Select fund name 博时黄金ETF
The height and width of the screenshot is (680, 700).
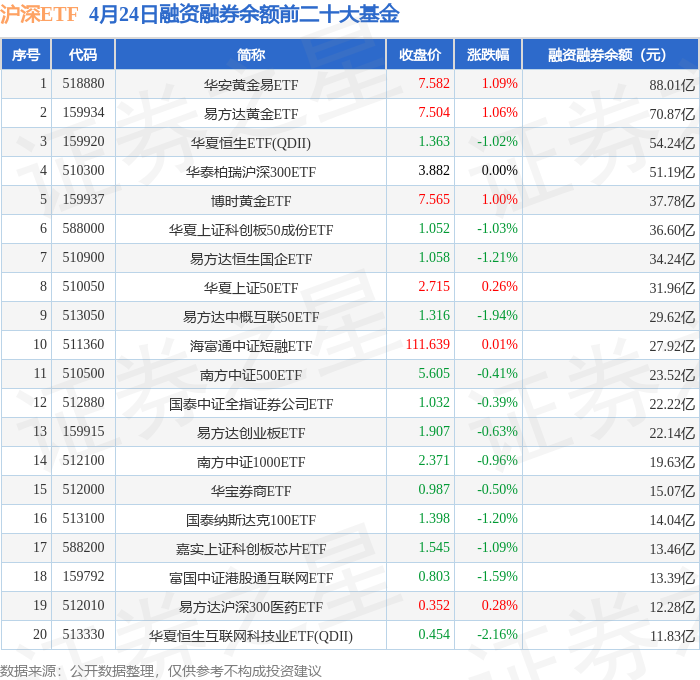pyautogui.click(x=251, y=201)
